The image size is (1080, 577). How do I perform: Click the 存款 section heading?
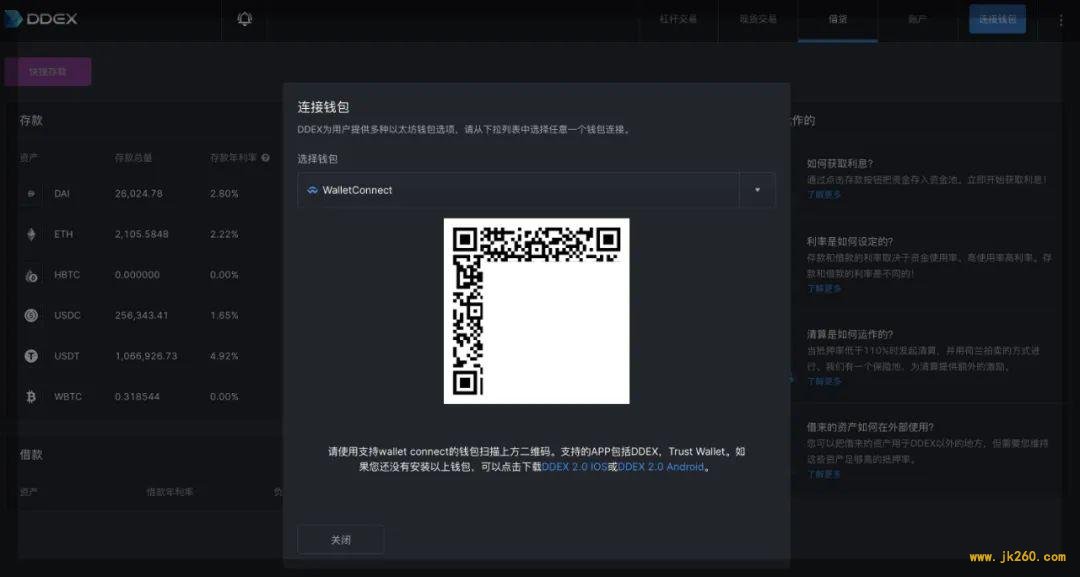[x=31, y=120]
